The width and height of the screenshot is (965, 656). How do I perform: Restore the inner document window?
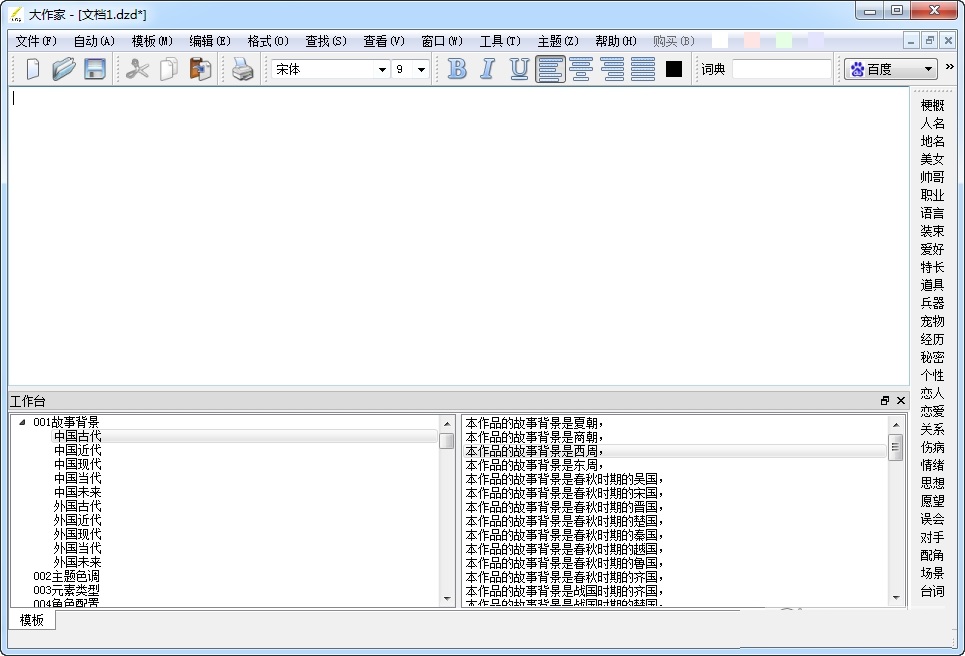click(x=930, y=41)
